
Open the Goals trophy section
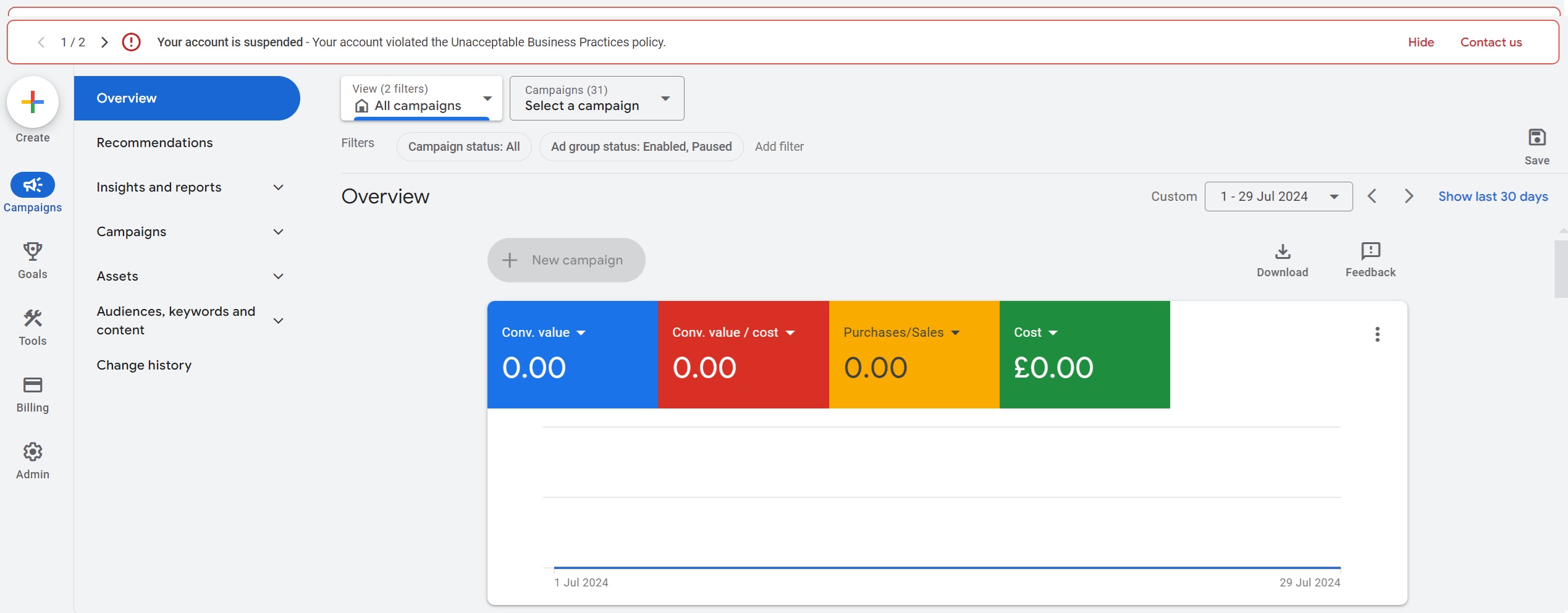(33, 260)
